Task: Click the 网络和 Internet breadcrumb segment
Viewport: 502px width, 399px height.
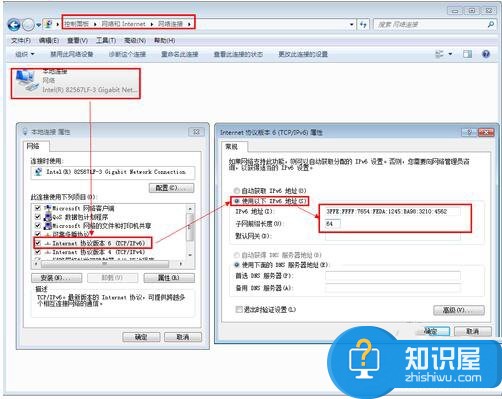Action: (123, 24)
